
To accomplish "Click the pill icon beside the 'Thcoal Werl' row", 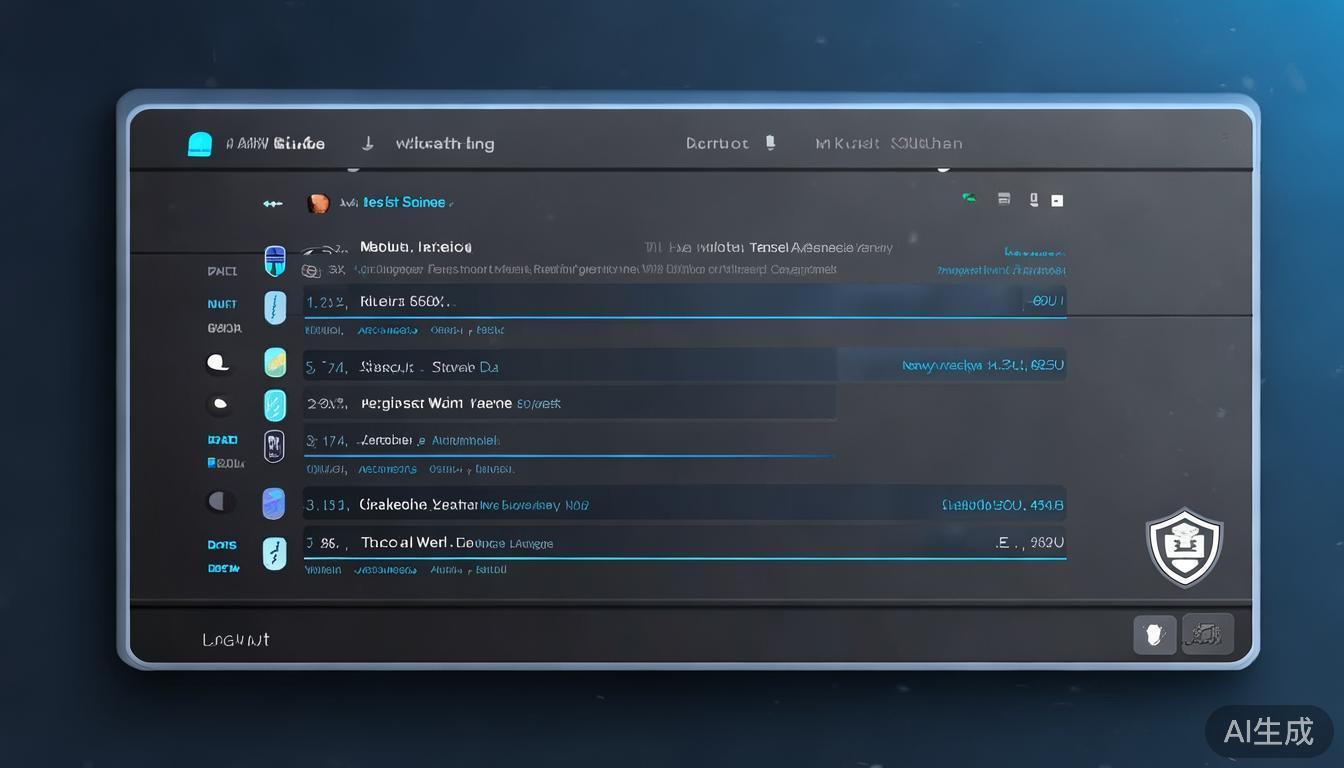I will (274, 553).
